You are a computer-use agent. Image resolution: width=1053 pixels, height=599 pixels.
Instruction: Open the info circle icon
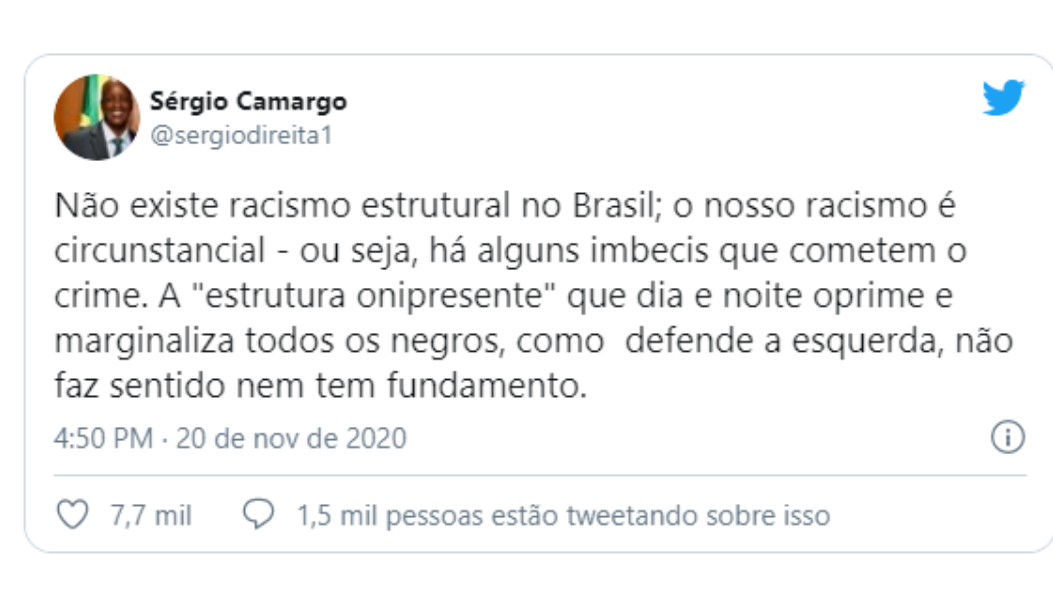click(x=1007, y=437)
